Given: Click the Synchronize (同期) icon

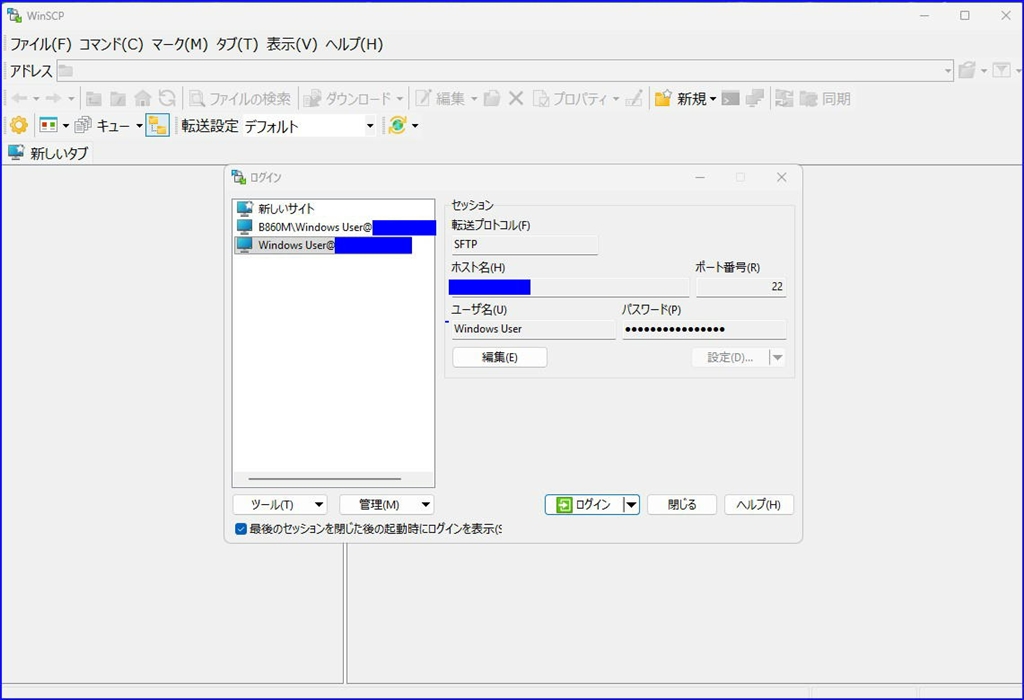Looking at the screenshot, I should tap(808, 99).
